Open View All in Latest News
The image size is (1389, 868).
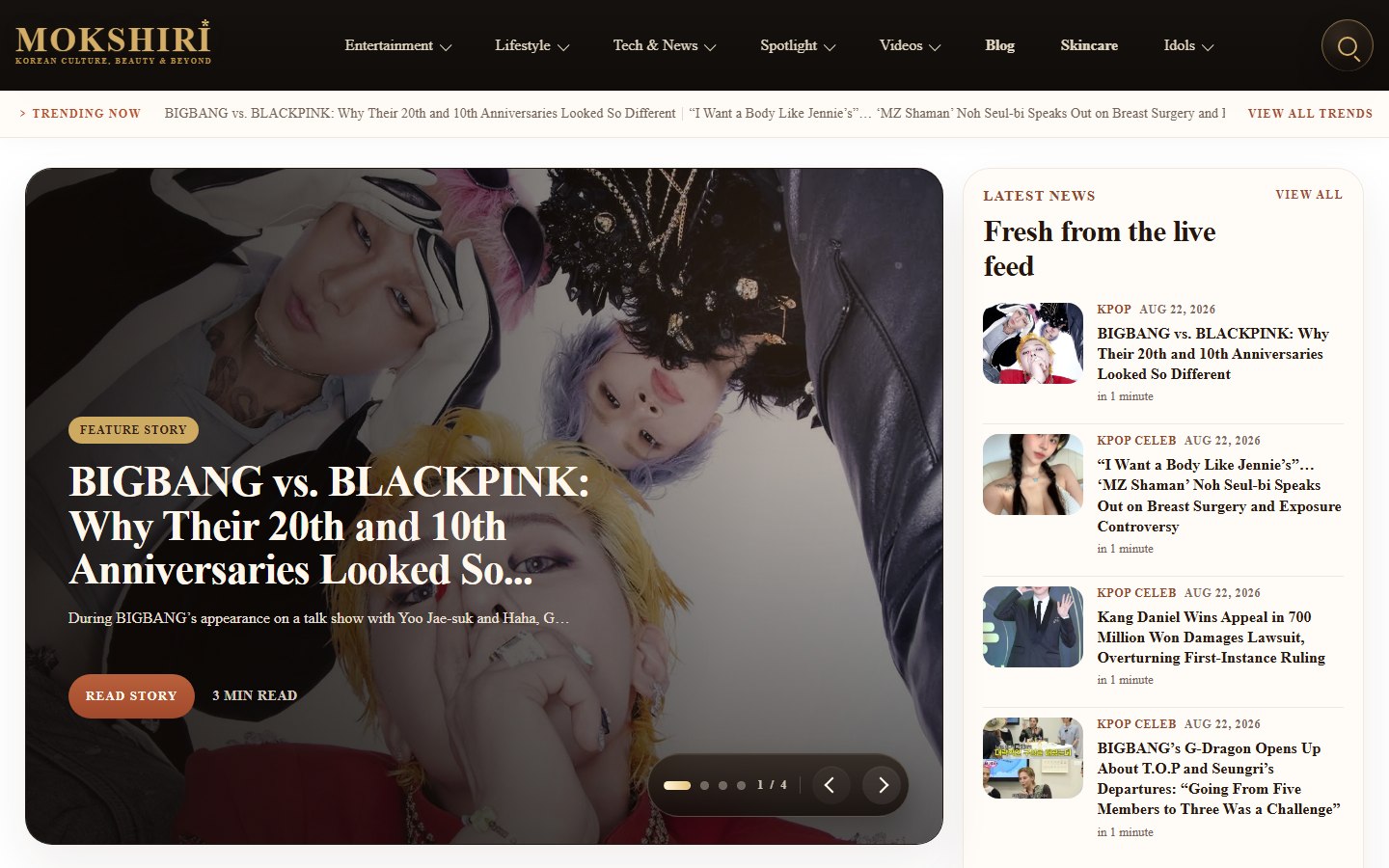(1309, 195)
